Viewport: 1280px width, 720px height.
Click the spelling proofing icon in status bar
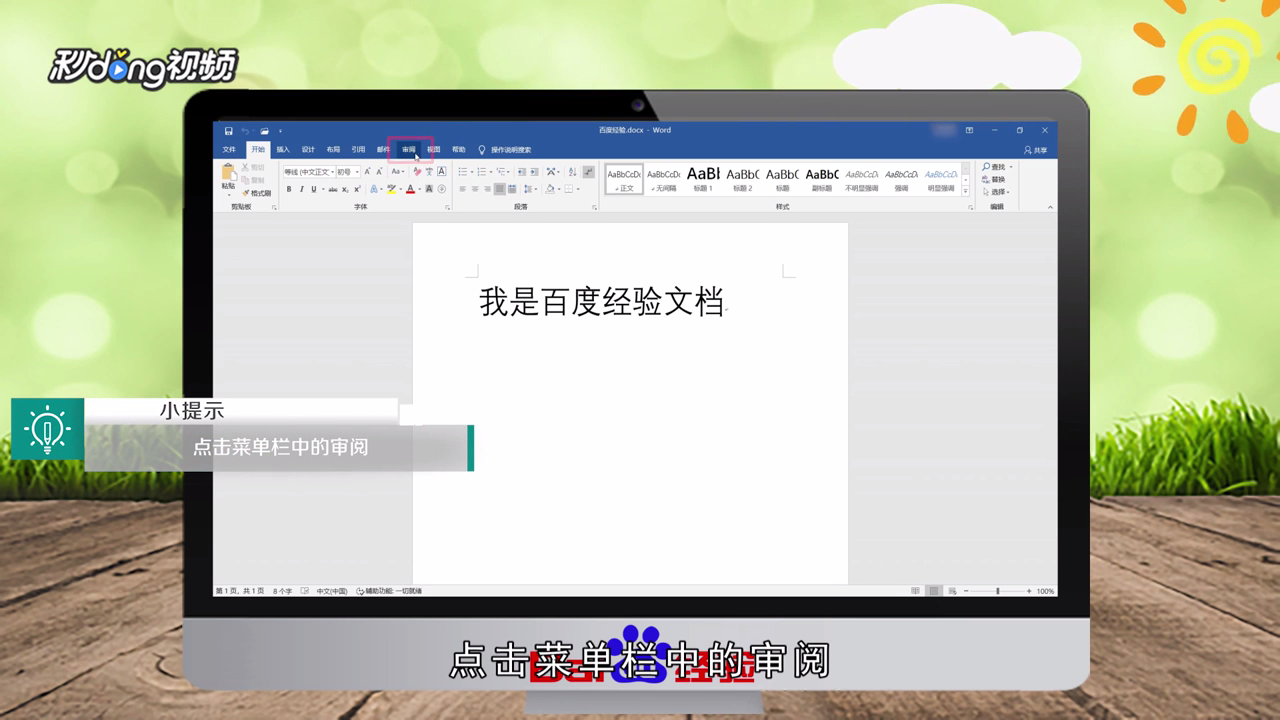304,591
